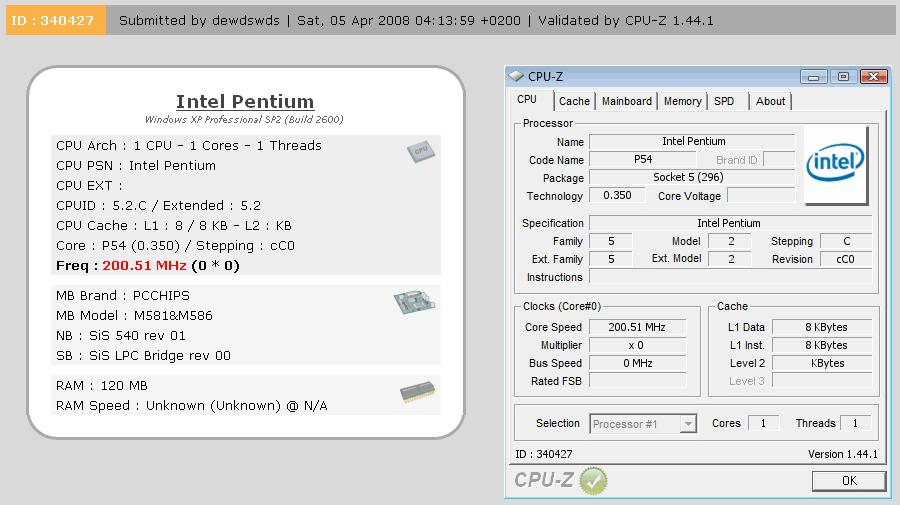Close the CPU-Z window

coord(874,77)
